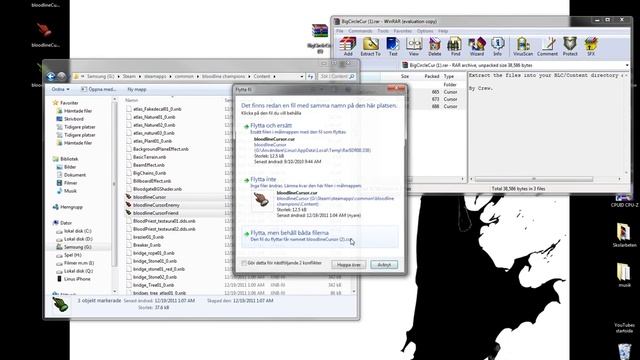Click 'Steam' in Explorer address breadcrumb
This screenshot has height=360, width=640.
[x=129, y=76]
